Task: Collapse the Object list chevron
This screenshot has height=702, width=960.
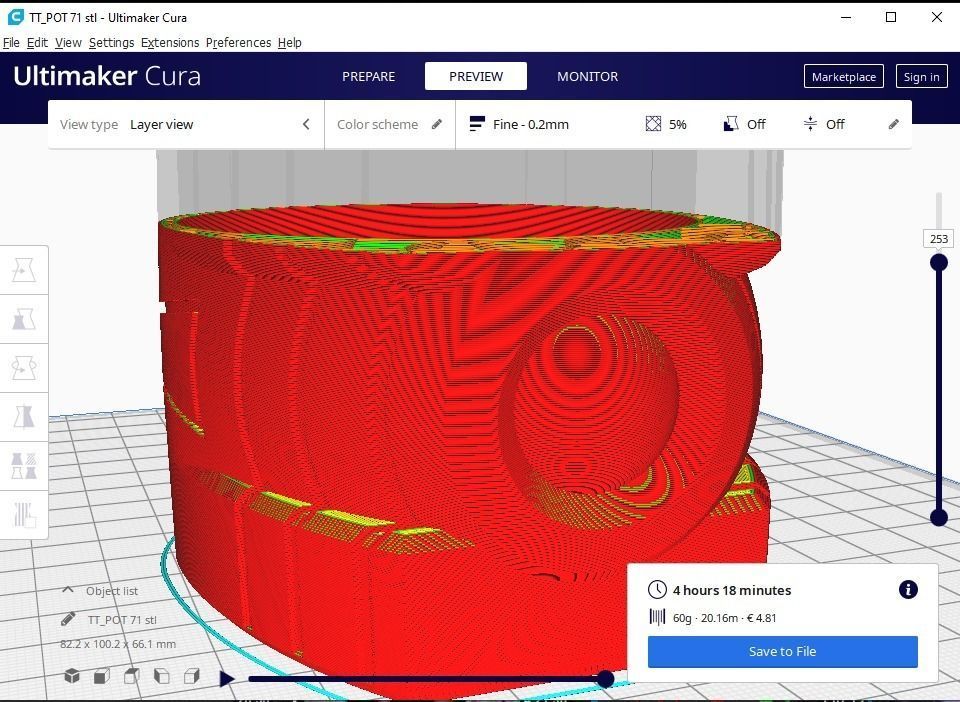Action: (68, 590)
